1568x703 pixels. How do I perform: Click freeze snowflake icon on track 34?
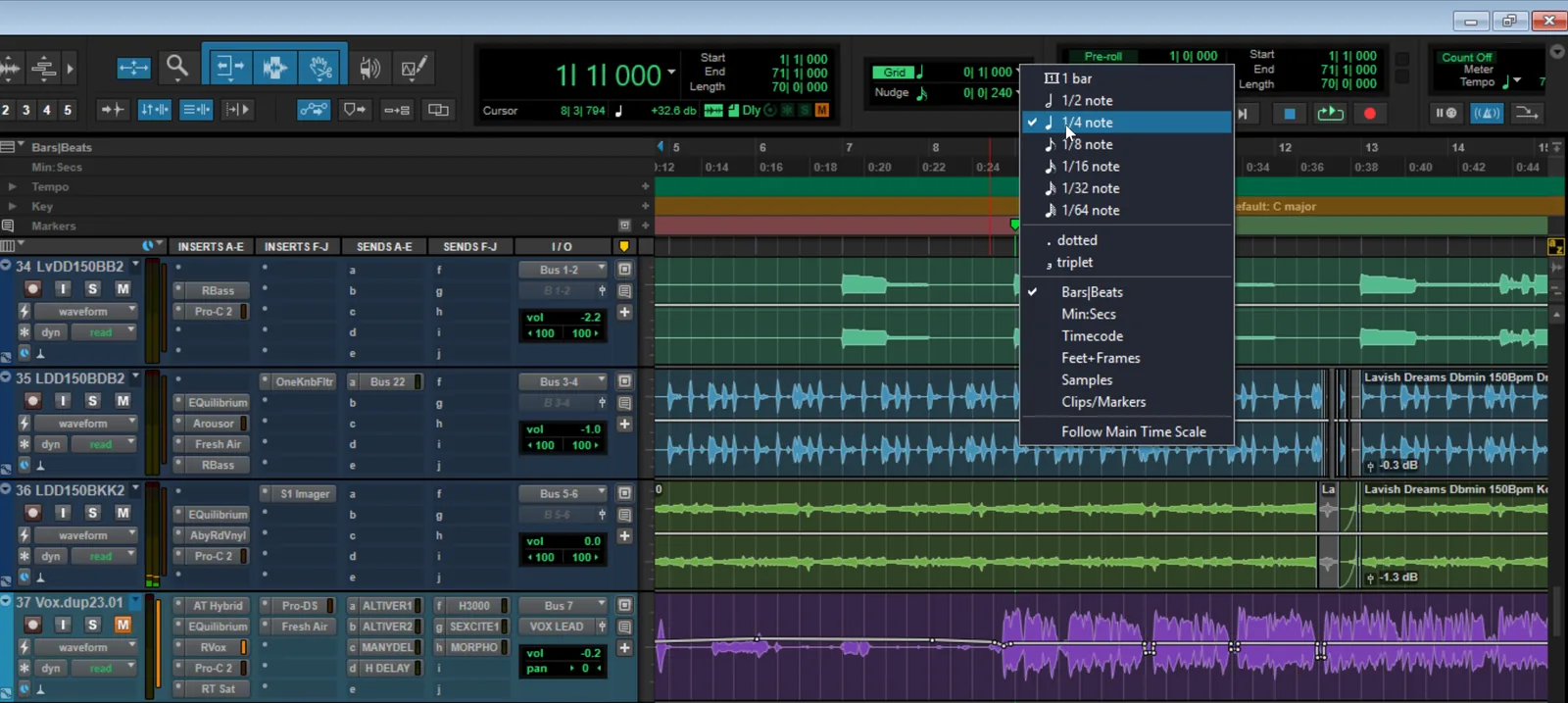coord(24,332)
